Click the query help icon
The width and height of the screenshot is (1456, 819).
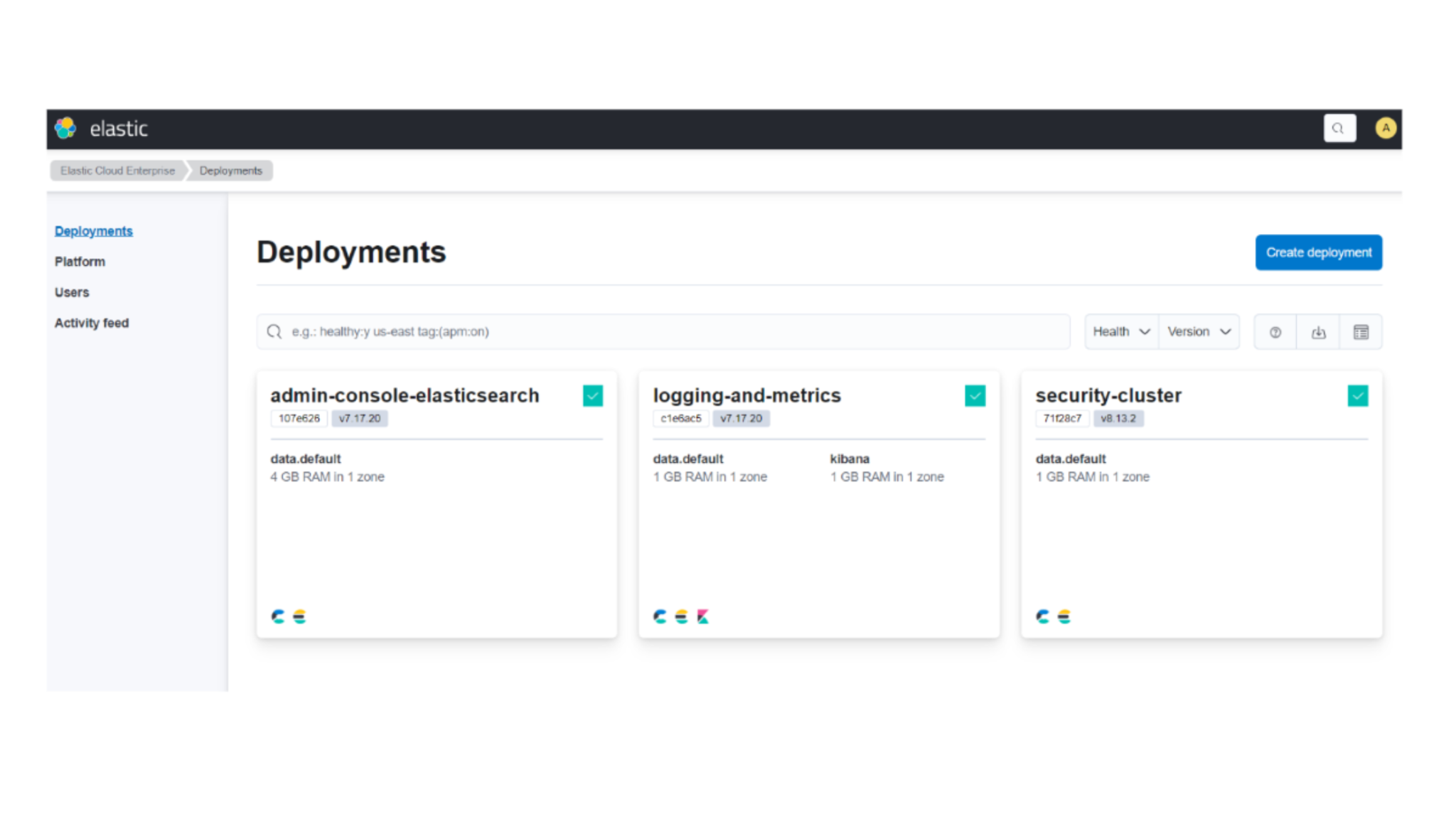1275,332
